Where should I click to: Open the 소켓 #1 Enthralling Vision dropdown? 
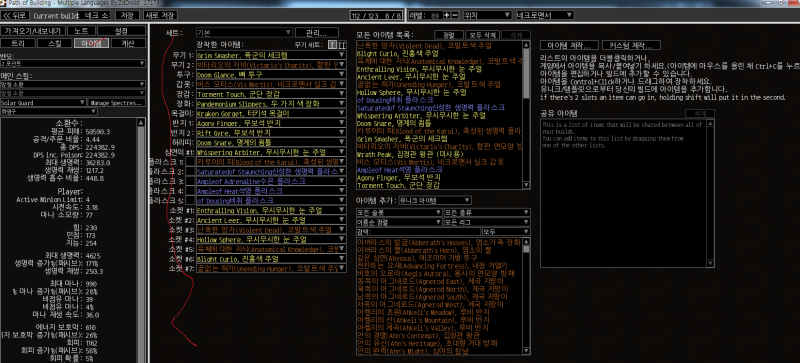pyautogui.click(x=271, y=210)
